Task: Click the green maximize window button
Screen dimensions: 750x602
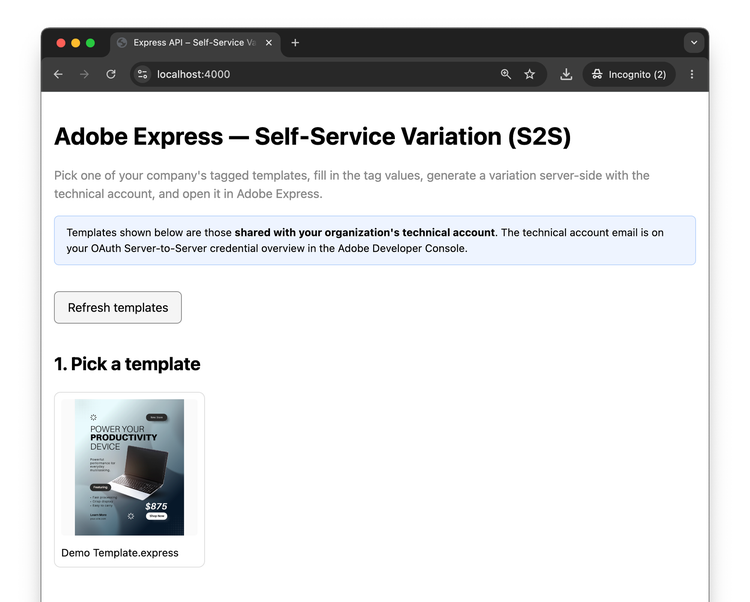Action: (x=90, y=43)
